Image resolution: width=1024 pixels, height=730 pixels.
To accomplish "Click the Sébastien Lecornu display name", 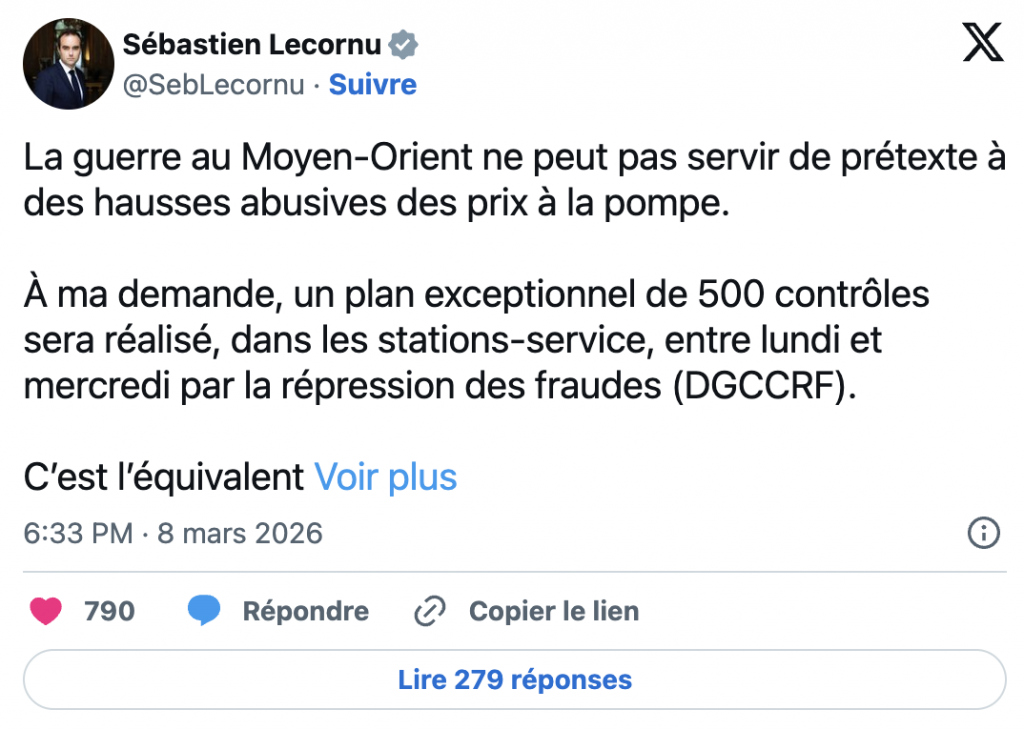I will pos(254,44).
